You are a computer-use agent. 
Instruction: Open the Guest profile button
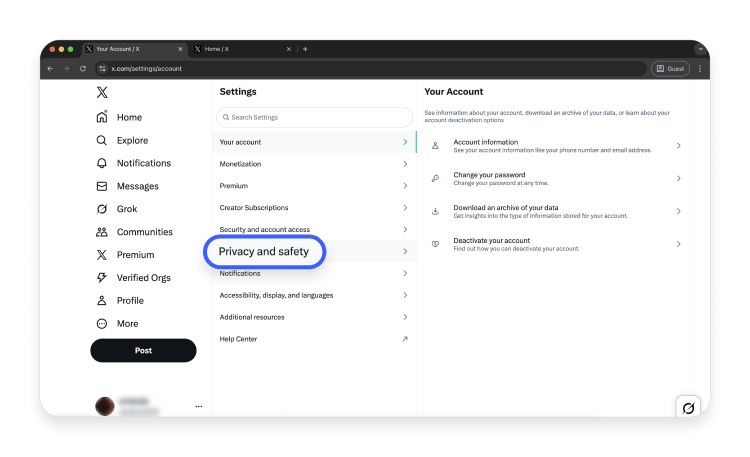tap(670, 69)
